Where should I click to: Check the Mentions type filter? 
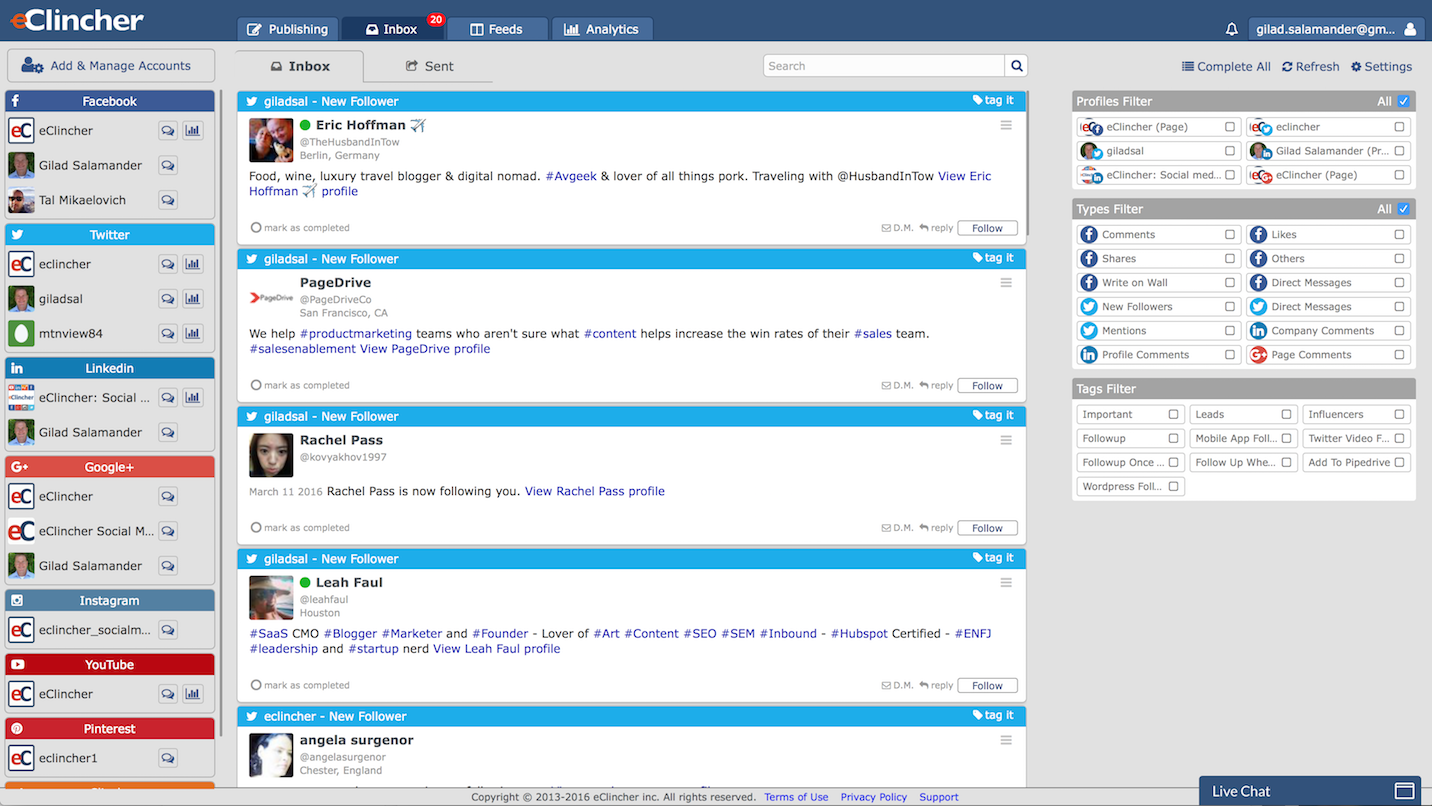coord(1230,331)
